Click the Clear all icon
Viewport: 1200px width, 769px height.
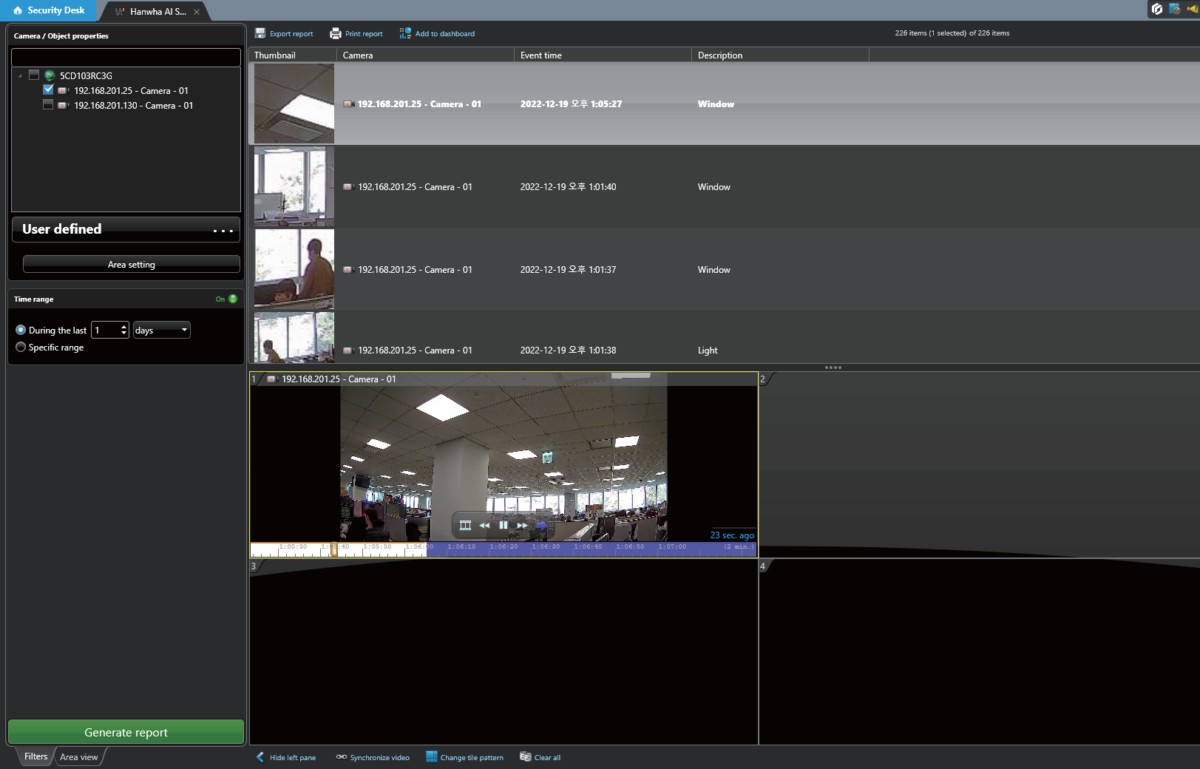pyautogui.click(x=525, y=757)
